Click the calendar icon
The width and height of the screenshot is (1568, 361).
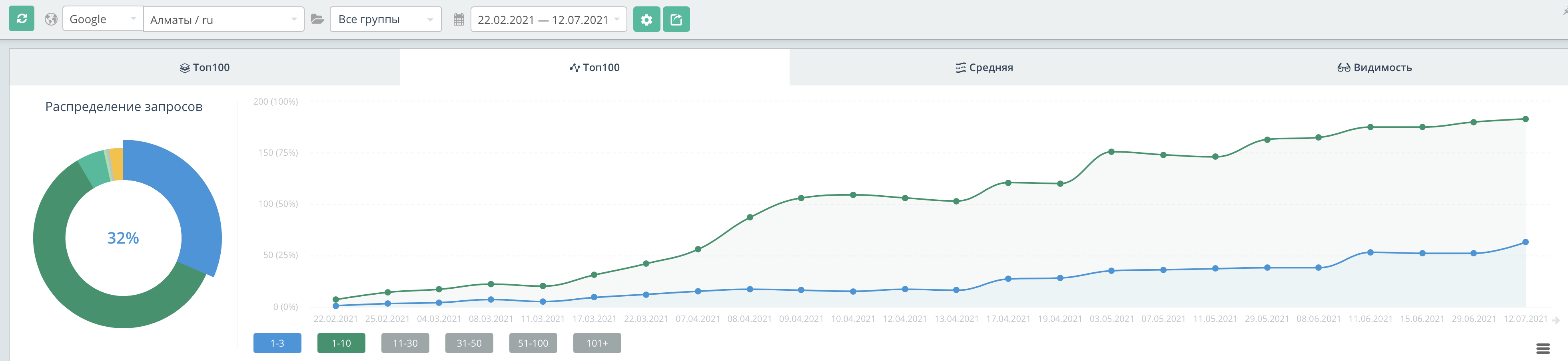[x=459, y=20]
